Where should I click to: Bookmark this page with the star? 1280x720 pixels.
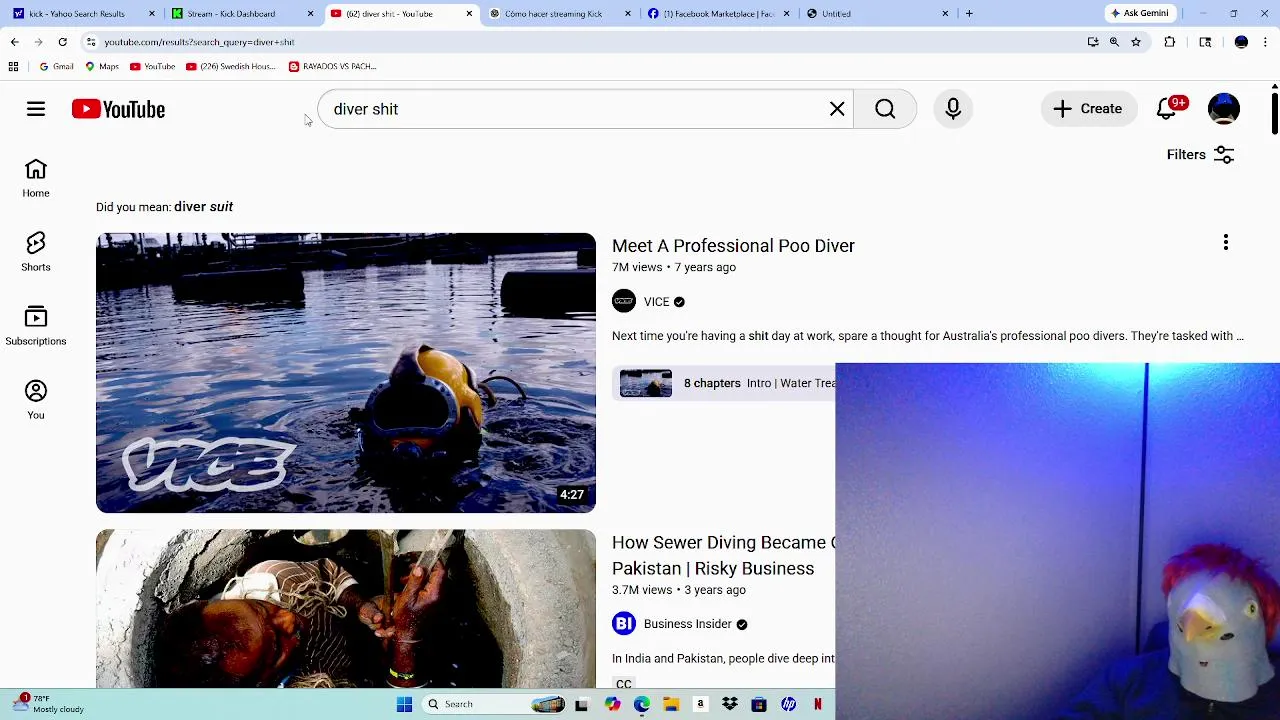(1136, 42)
